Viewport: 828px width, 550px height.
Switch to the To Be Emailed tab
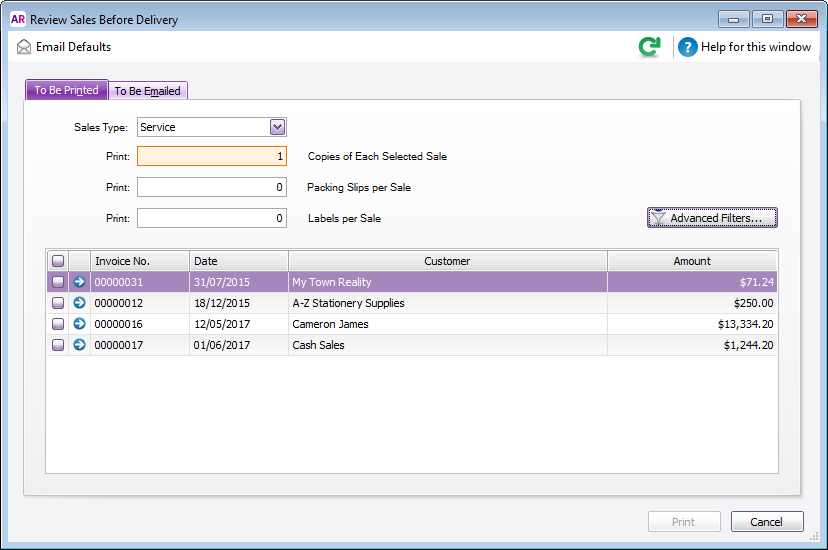[147, 91]
